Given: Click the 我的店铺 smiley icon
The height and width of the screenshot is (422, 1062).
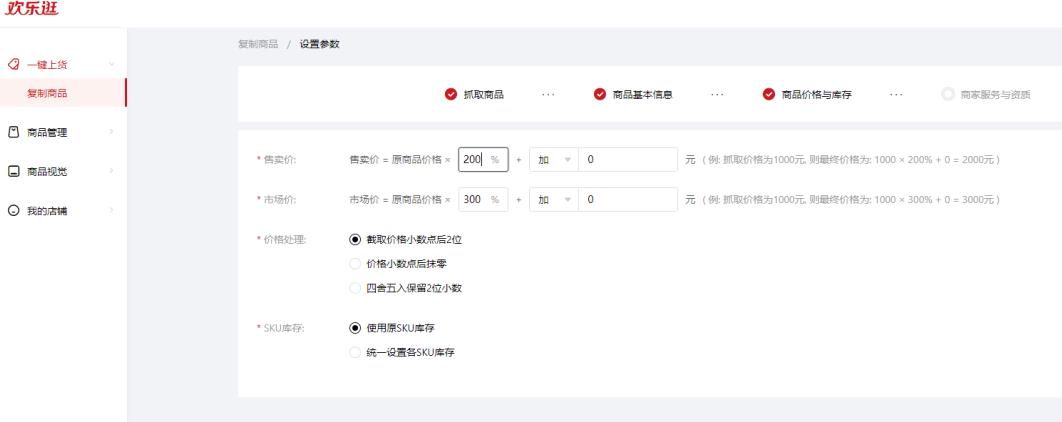Looking at the screenshot, I should point(14,211).
